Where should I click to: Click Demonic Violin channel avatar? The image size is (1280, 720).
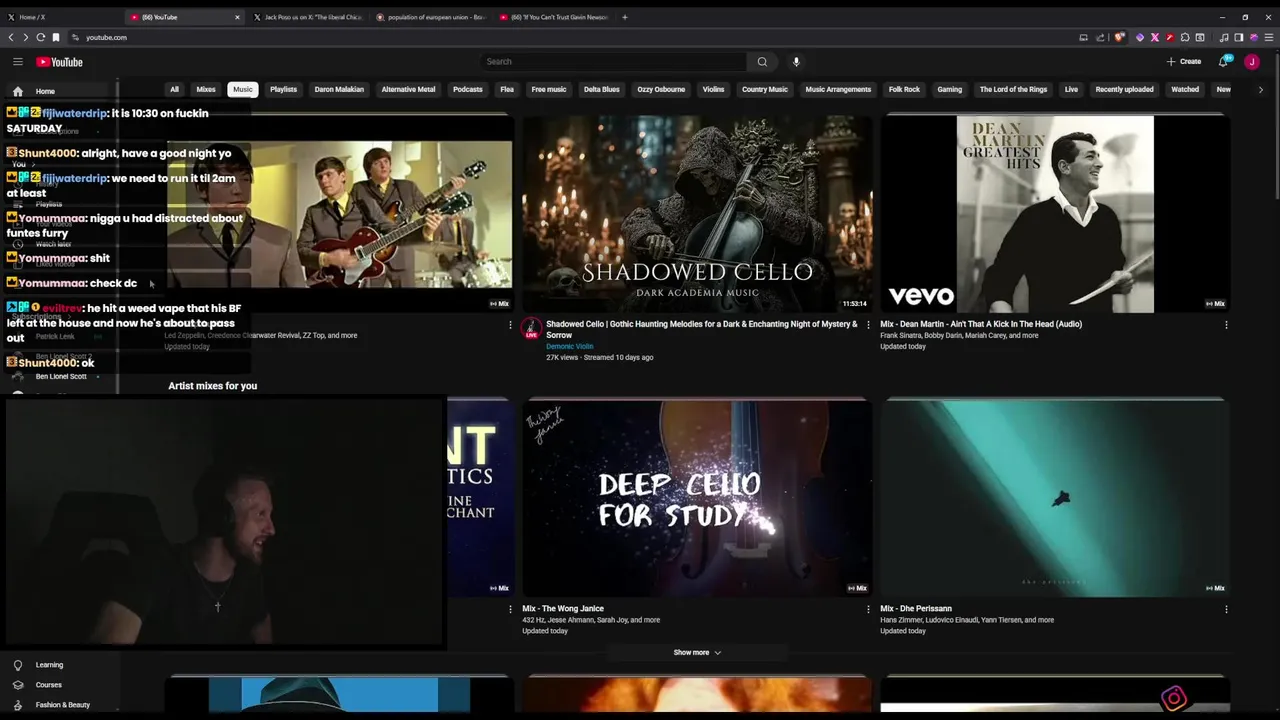[531, 328]
